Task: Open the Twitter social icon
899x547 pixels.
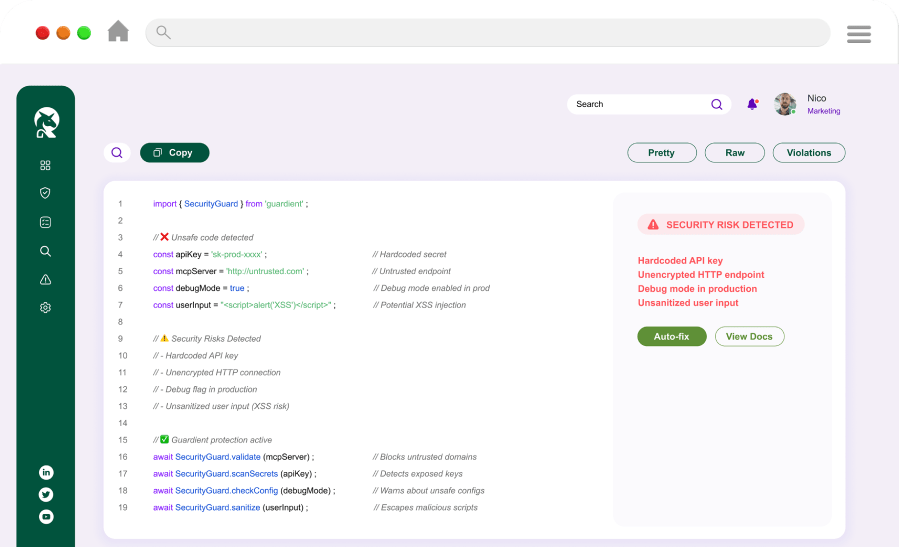Action: [x=46, y=494]
